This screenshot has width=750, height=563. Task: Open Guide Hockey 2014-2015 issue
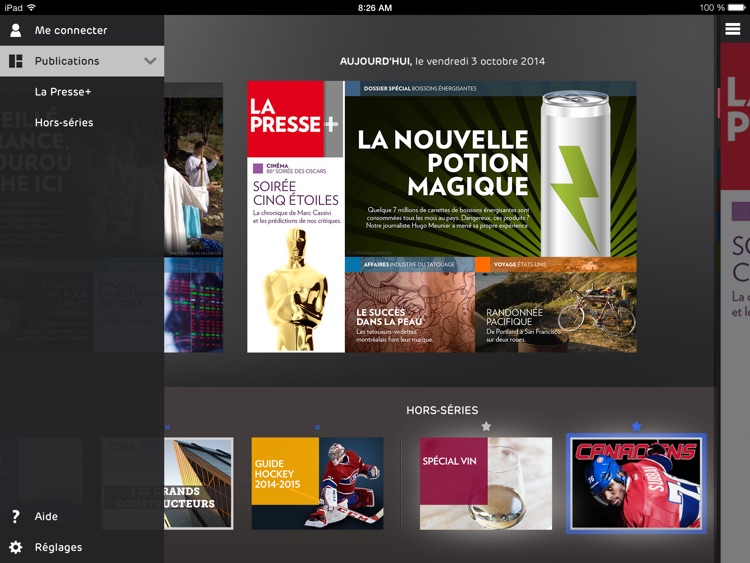click(x=318, y=483)
